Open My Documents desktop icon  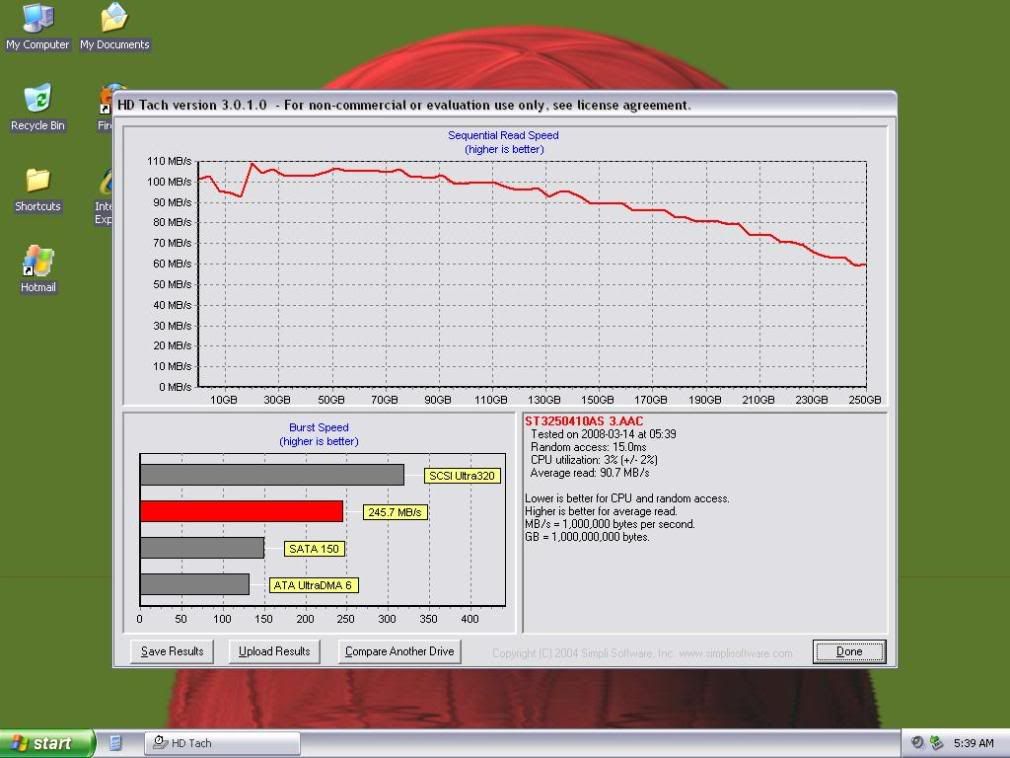pyautogui.click(x=115, y=26)
